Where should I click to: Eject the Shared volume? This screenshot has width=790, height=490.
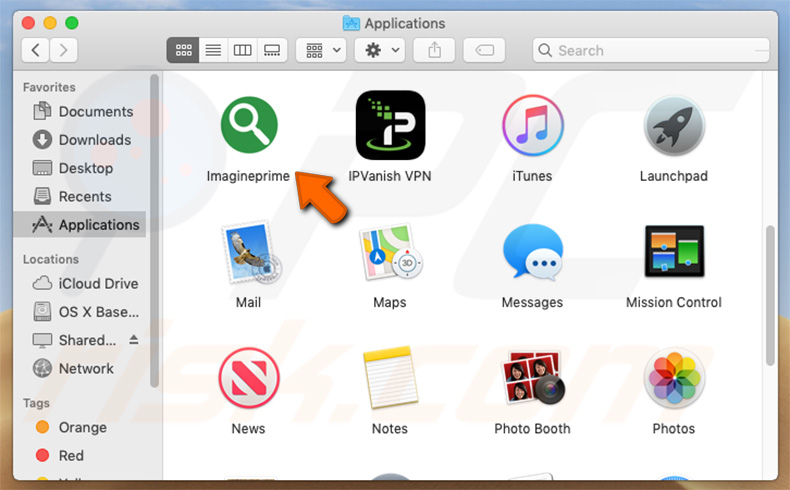pos(134,339)
